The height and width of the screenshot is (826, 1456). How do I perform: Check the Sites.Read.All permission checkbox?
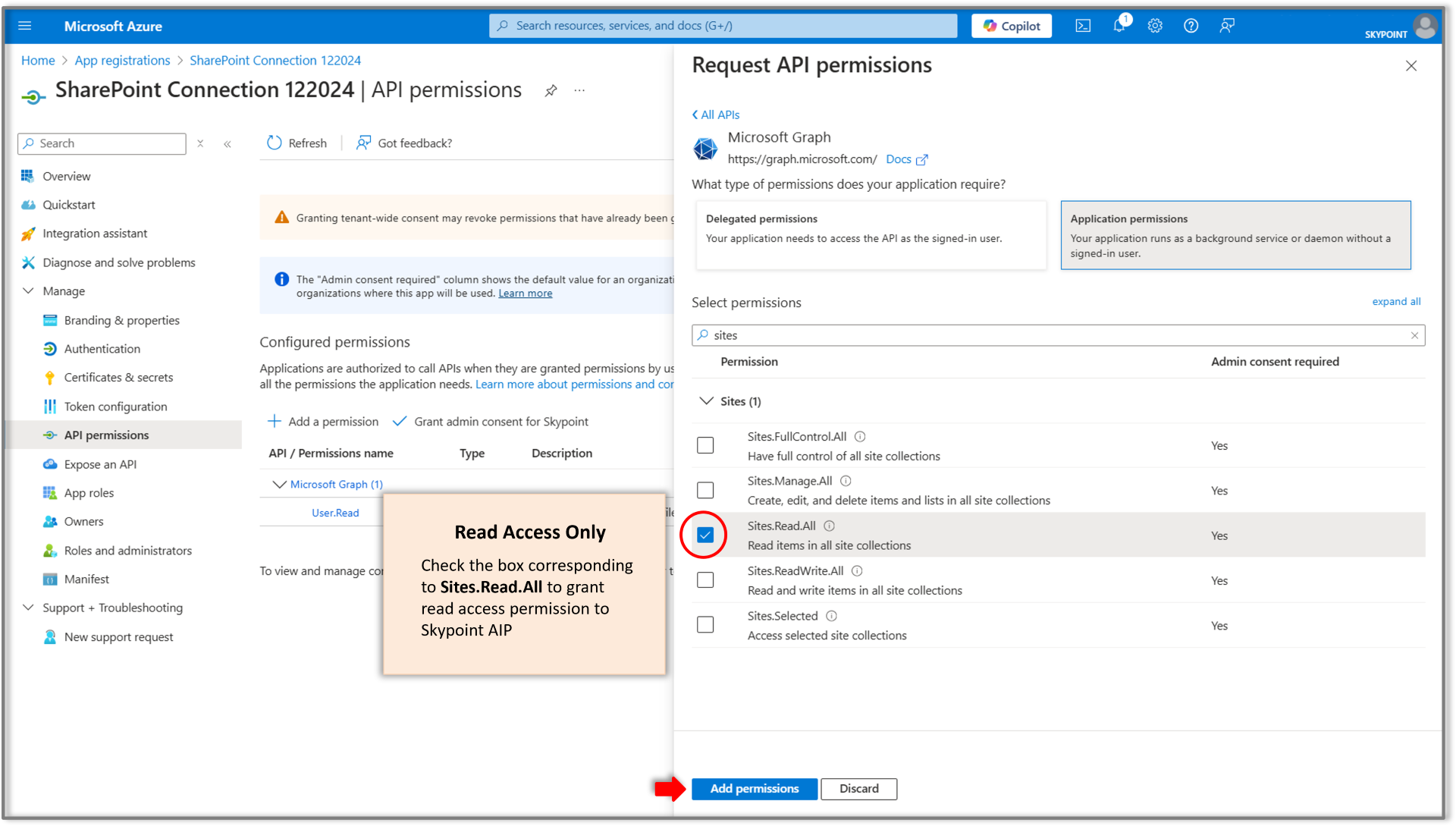[706, 535]
